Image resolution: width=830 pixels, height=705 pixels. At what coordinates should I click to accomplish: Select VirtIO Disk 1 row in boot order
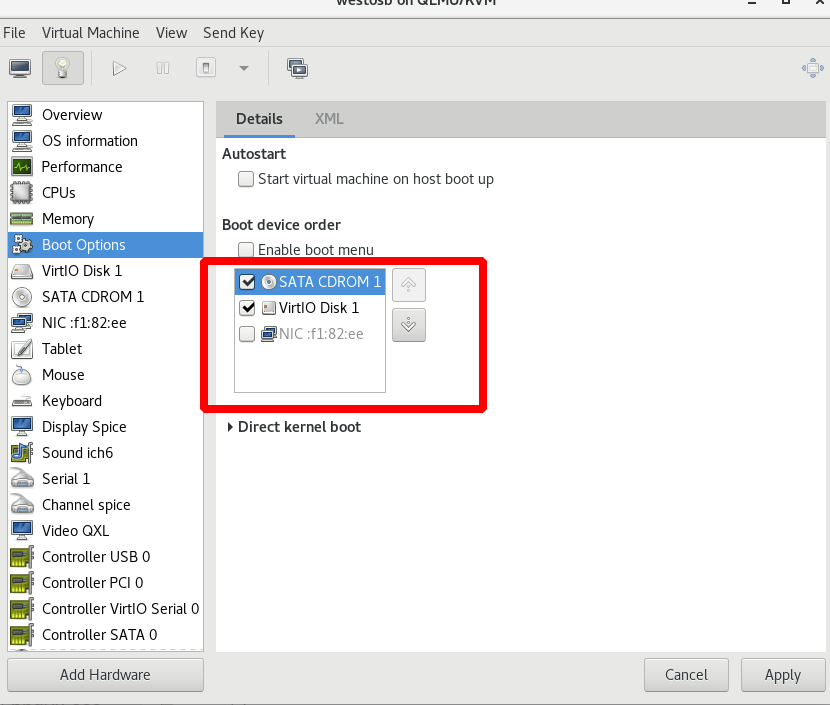tap(310, 308)
